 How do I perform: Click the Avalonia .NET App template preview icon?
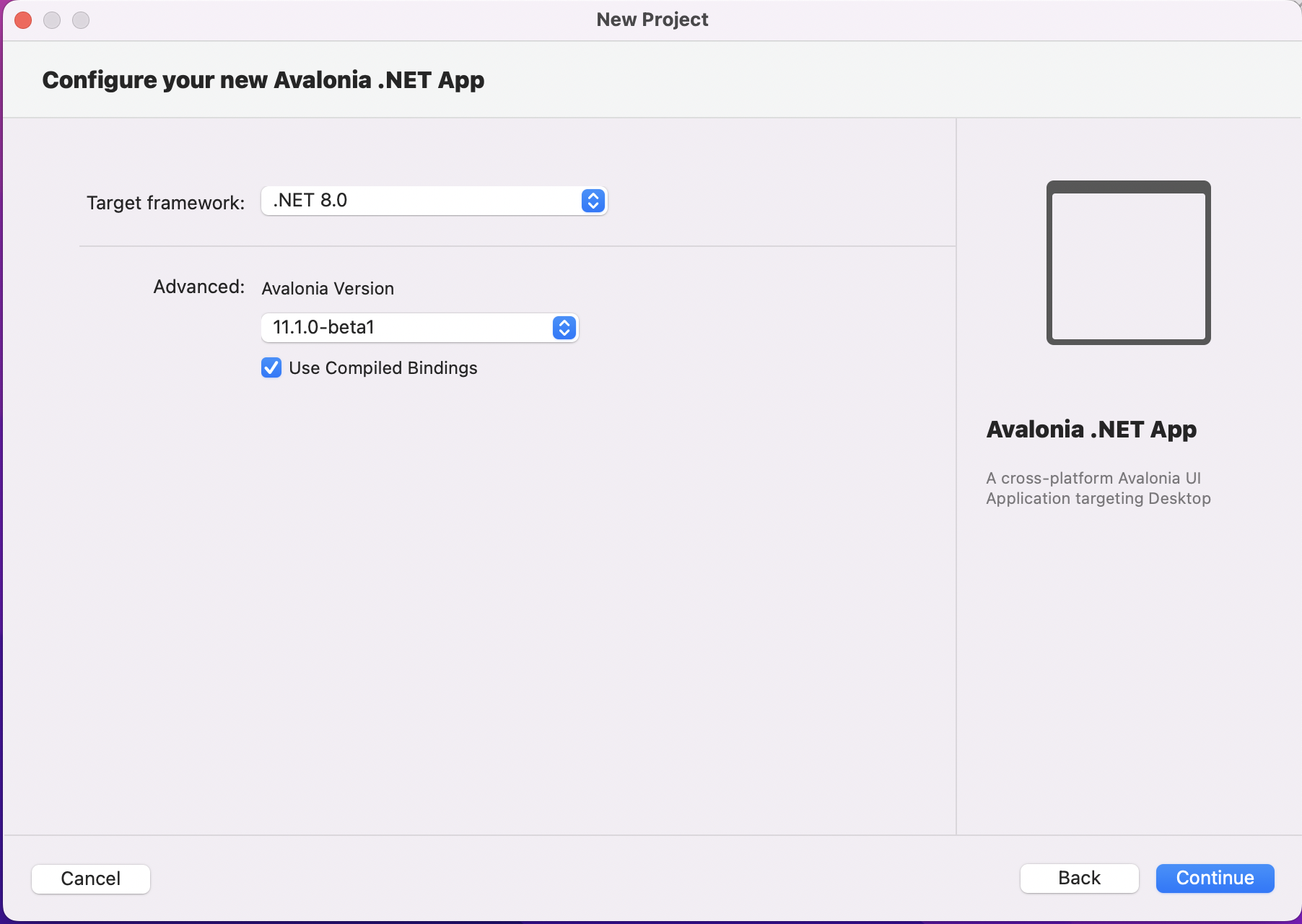click(1128, 263)
